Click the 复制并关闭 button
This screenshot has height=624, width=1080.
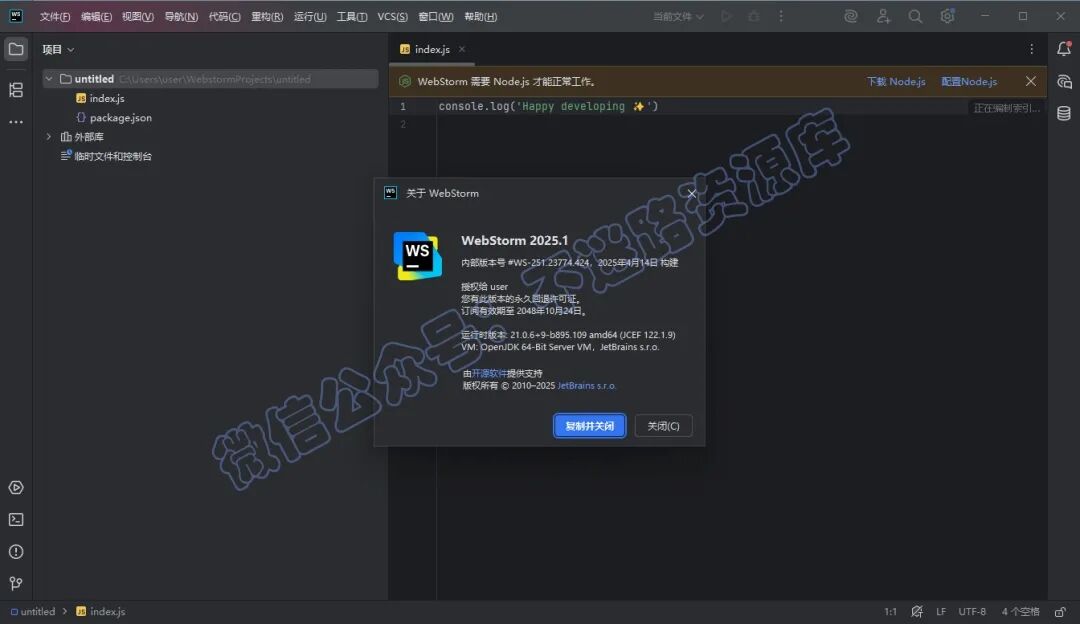[590, 426]
